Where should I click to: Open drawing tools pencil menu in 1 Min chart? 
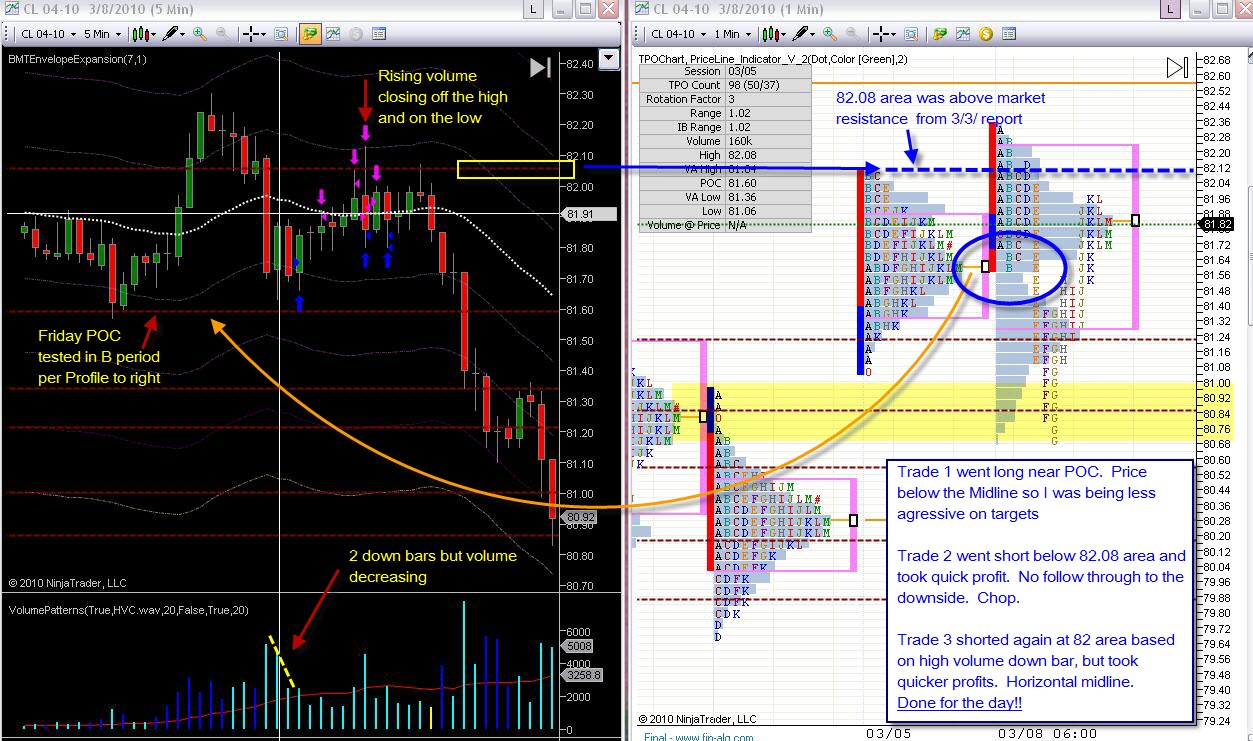coord(803,34)
